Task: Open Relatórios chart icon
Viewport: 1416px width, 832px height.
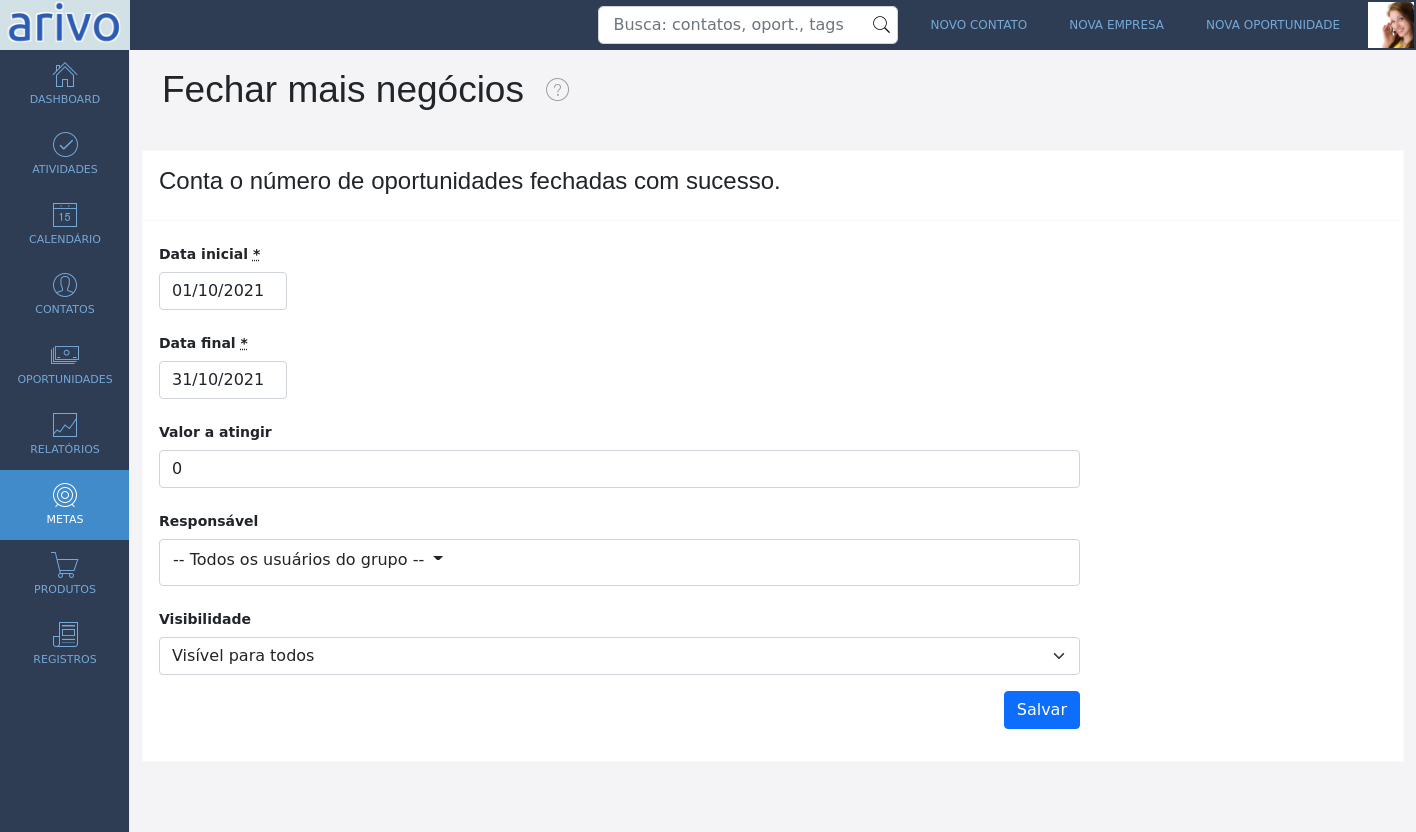Action: point(65,425)
